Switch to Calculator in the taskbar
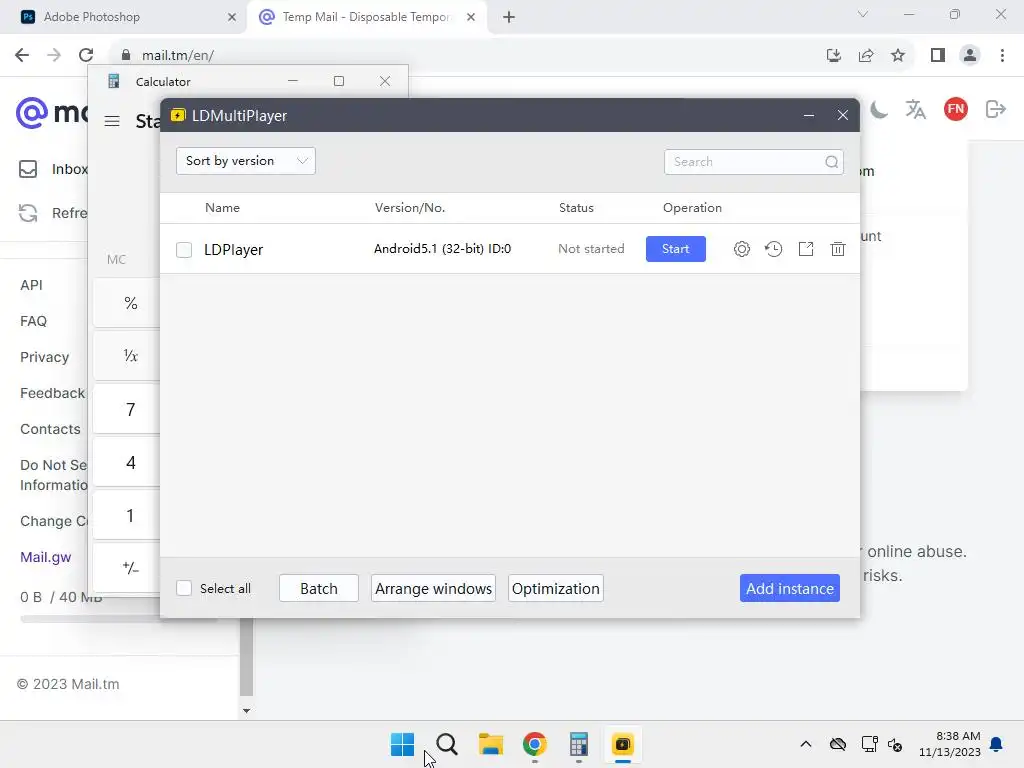 pyautogui.click(x=579, y=744)
